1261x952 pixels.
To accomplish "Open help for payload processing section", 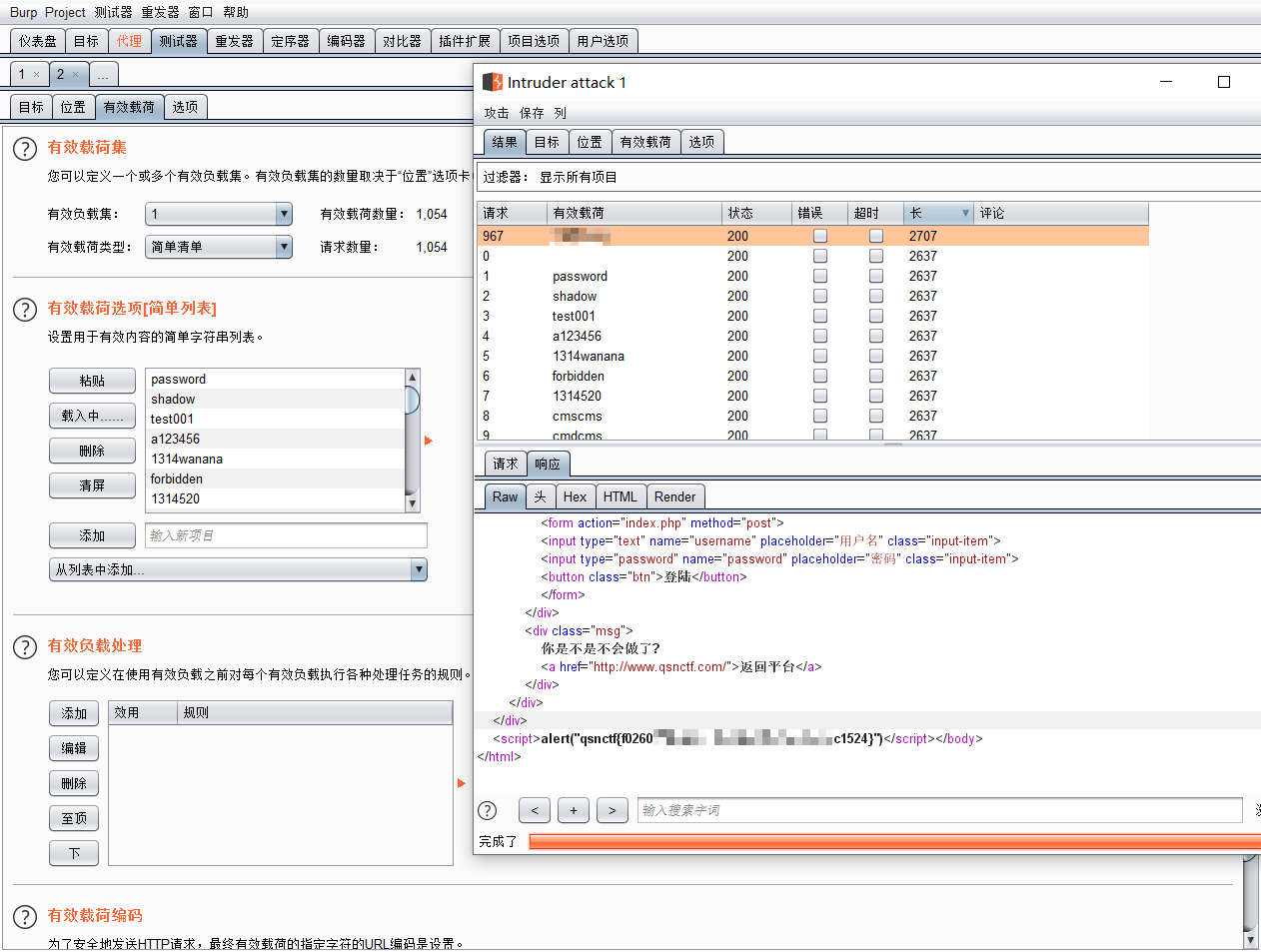I will click(25, 647).
